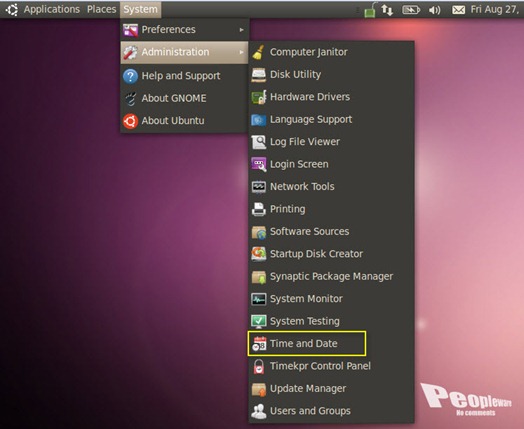
Task: Click the Preferences menu icon
Action: pos(130,30)
